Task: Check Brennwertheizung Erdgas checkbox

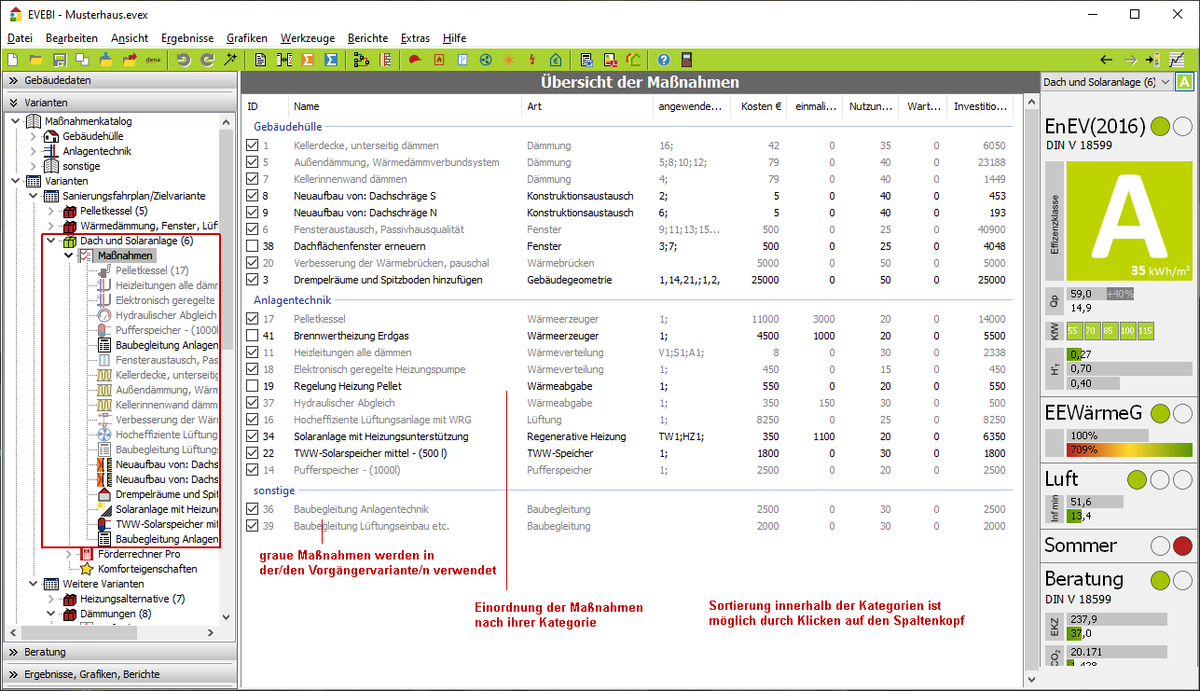Action: pos(252,336)
